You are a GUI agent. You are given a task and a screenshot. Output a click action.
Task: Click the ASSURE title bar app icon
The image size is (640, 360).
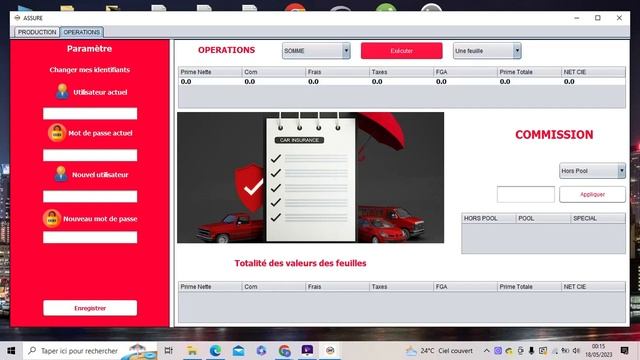click(x=17, y=18)
